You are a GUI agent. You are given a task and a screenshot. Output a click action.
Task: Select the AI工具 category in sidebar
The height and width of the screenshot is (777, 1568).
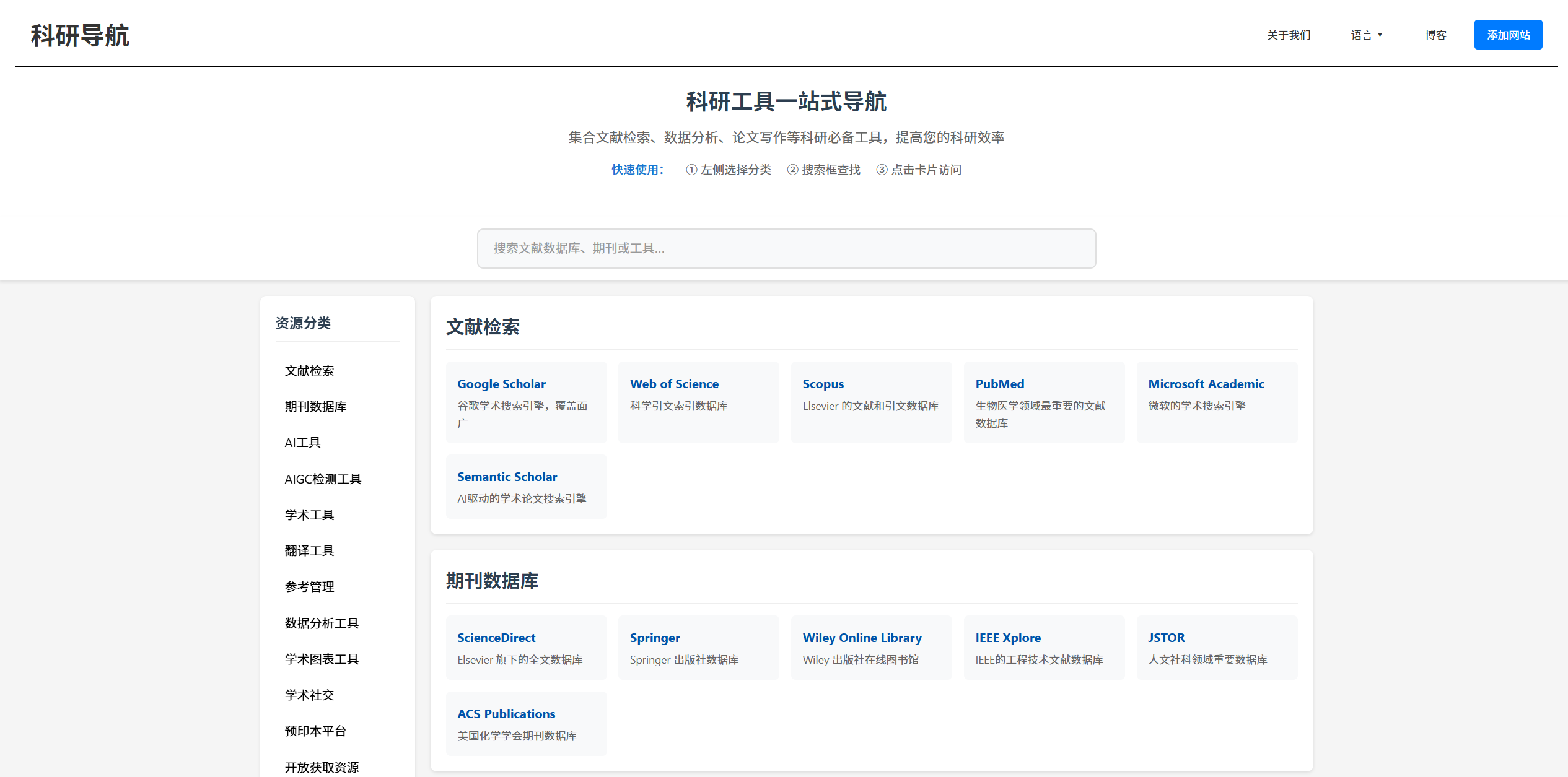click(302, 442)
